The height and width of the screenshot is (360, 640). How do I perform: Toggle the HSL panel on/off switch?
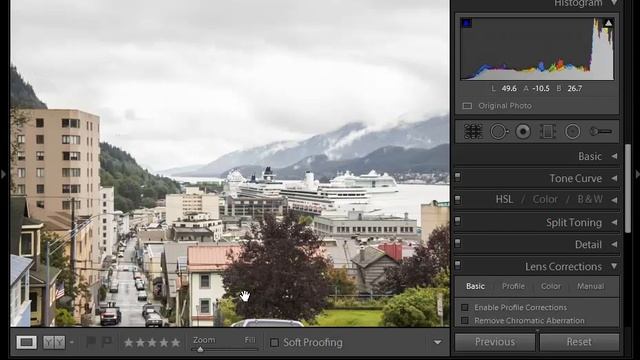(x=458, y=199)
